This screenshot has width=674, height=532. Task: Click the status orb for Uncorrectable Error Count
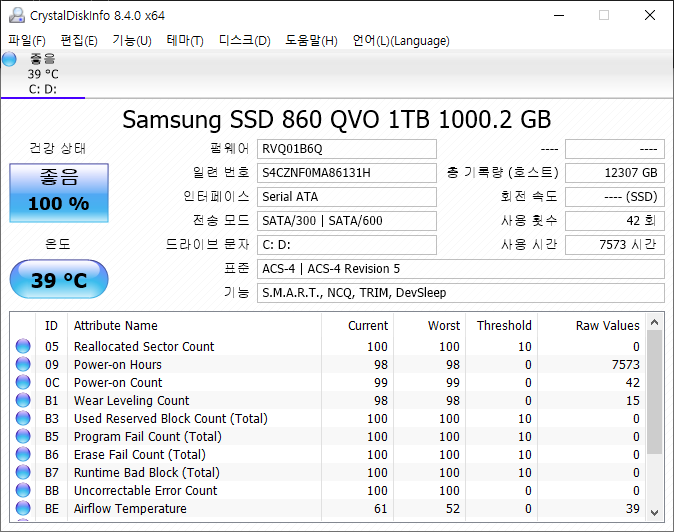[x=23, y=491]
